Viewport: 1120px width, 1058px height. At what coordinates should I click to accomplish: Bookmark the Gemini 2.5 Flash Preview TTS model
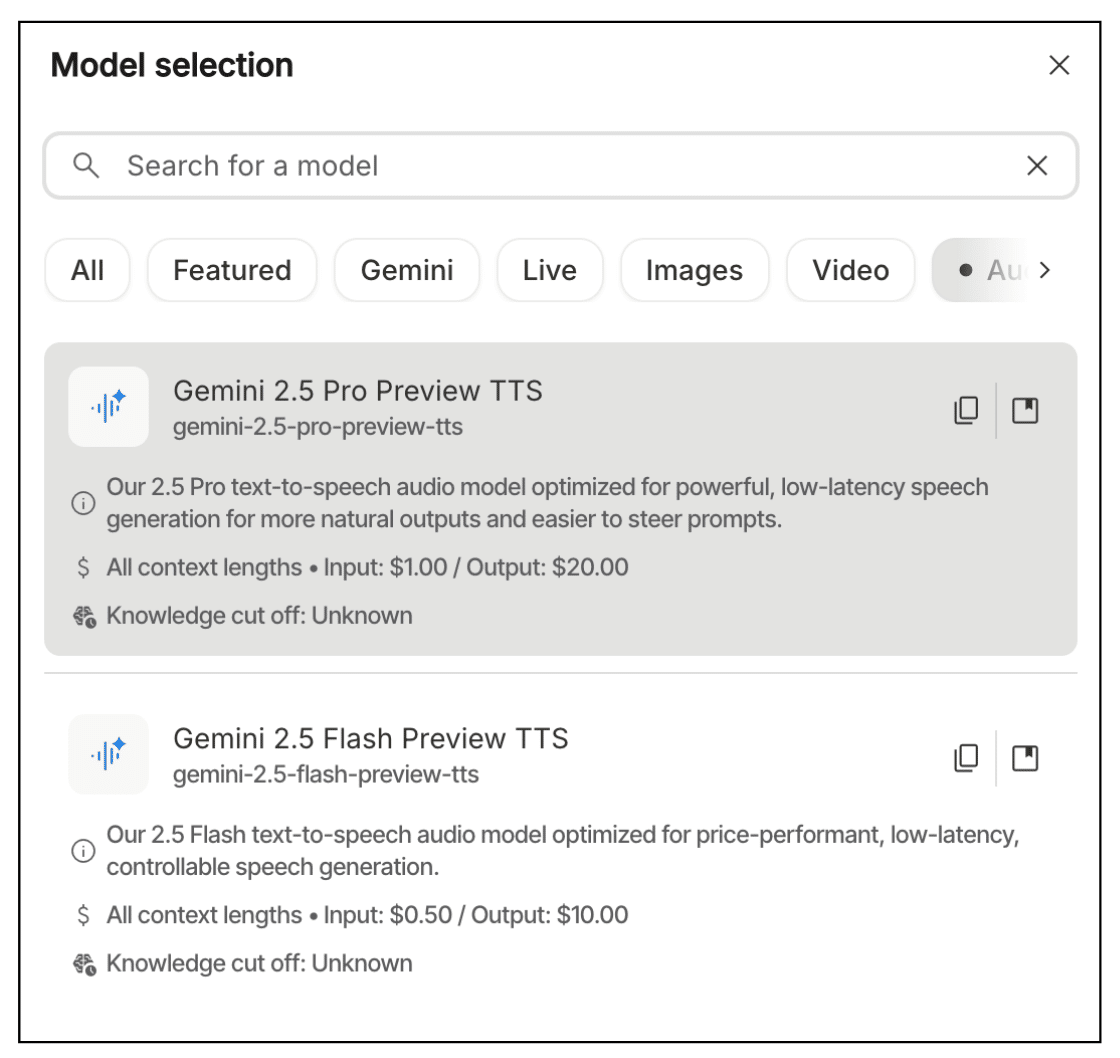[x=1024, y=759]
